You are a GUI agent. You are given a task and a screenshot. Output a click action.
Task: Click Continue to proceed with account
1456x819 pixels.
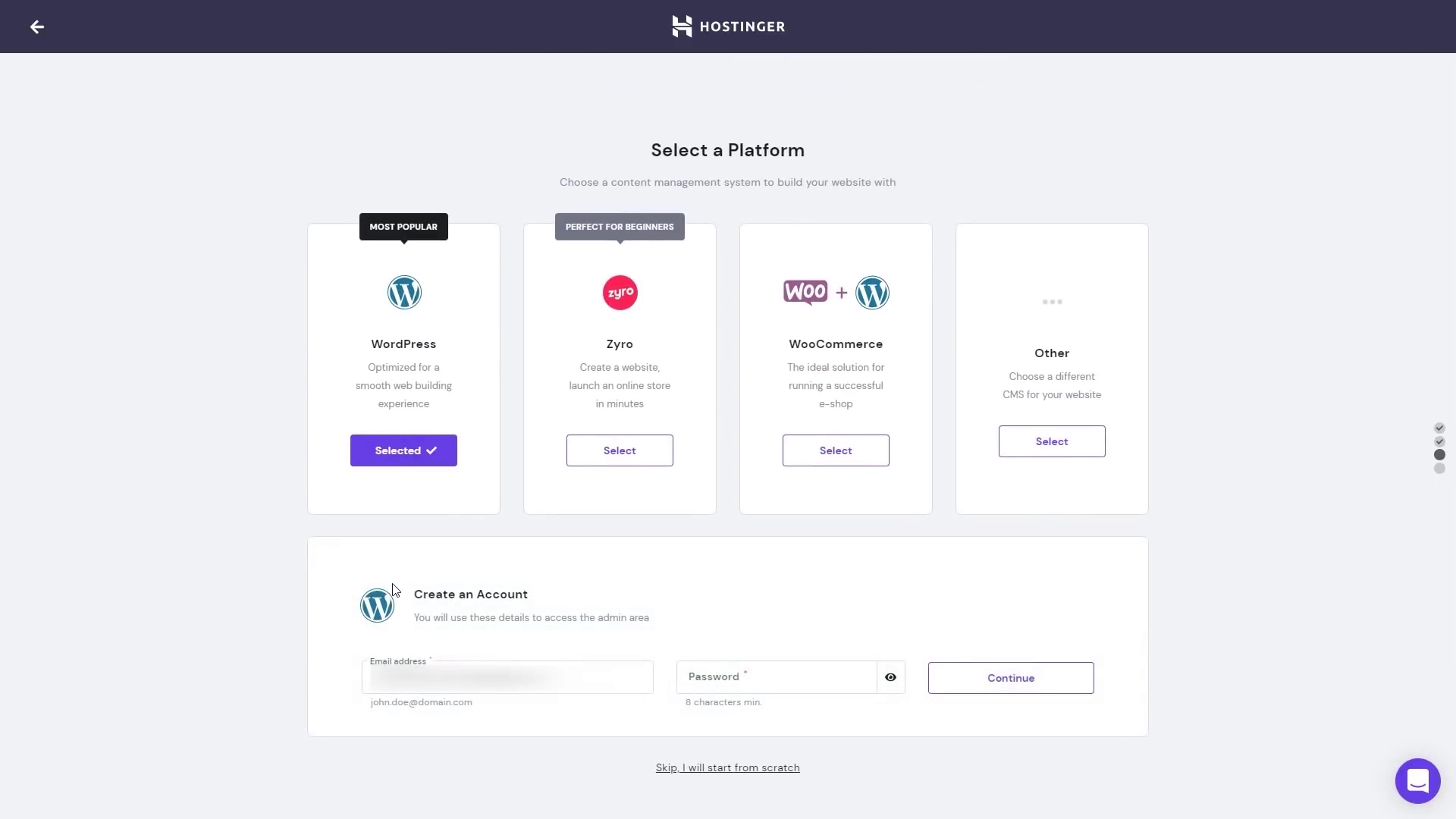click(1011, 677)
